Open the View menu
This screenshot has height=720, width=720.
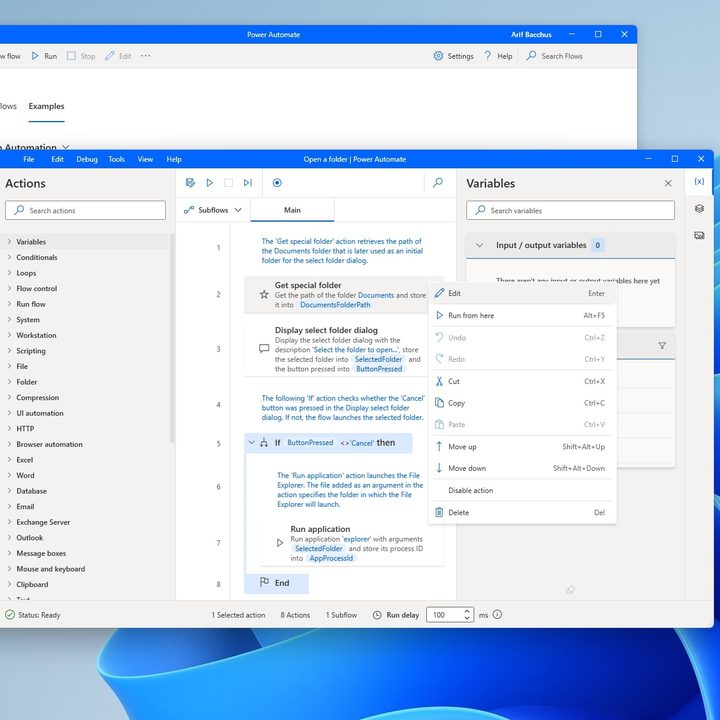tap(145, 159)
